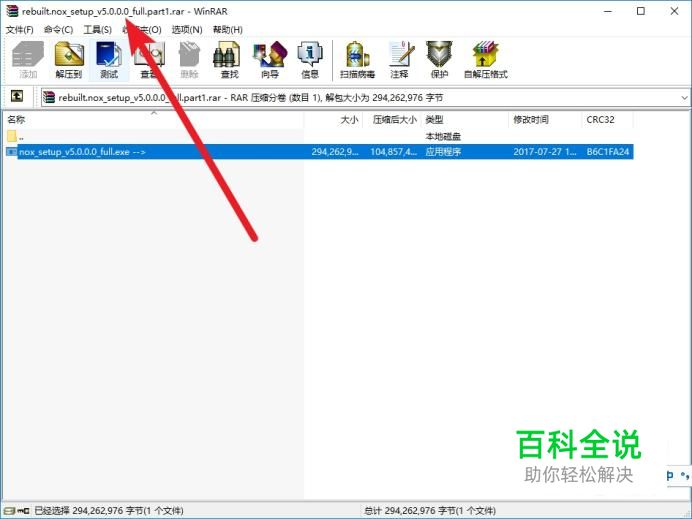Click the Test (测试) archive icon
Viewport: 692px width, 519px height.
(109, 60)
